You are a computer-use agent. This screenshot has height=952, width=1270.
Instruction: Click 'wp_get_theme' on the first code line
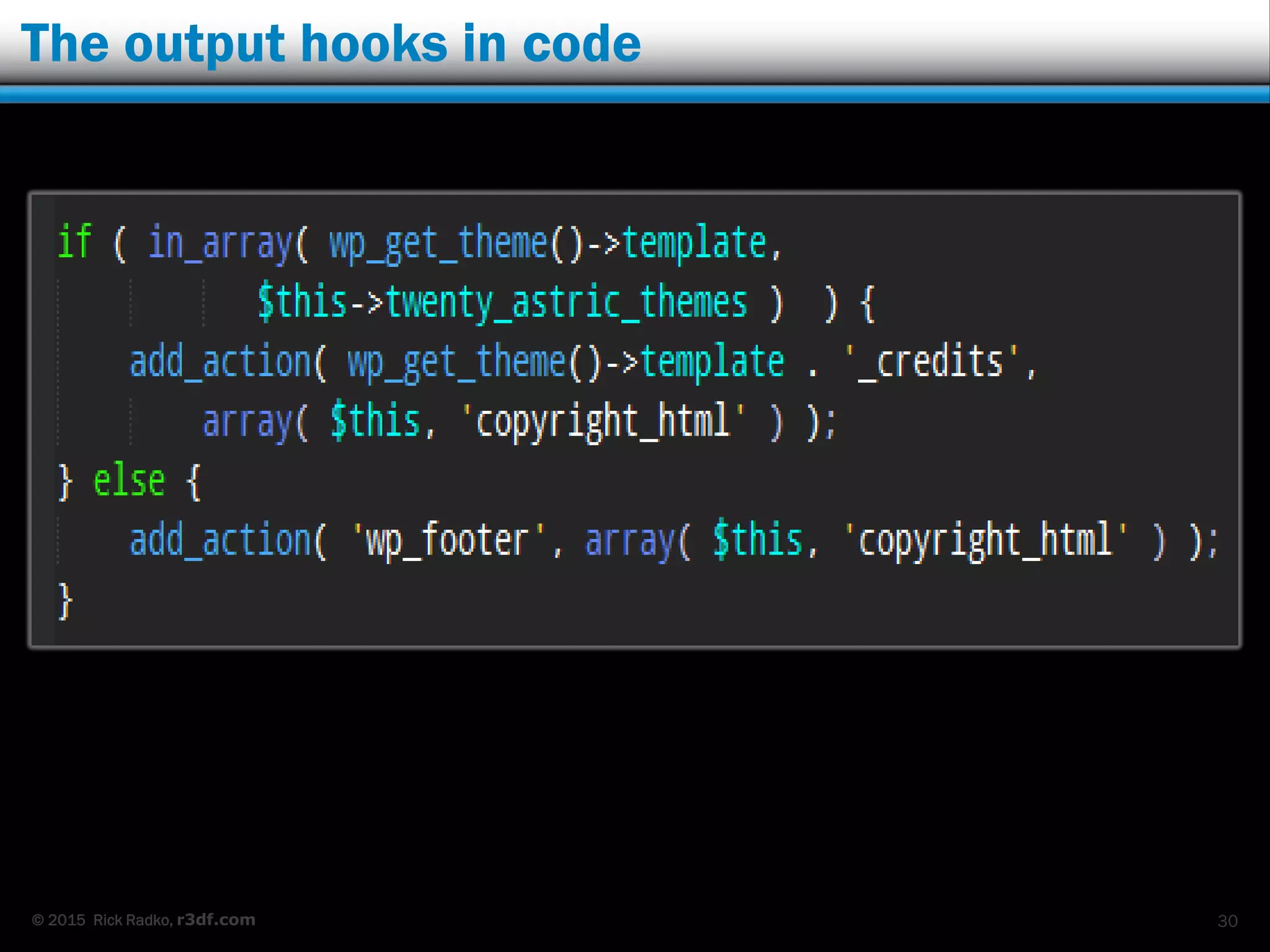(x=438, y=243)
